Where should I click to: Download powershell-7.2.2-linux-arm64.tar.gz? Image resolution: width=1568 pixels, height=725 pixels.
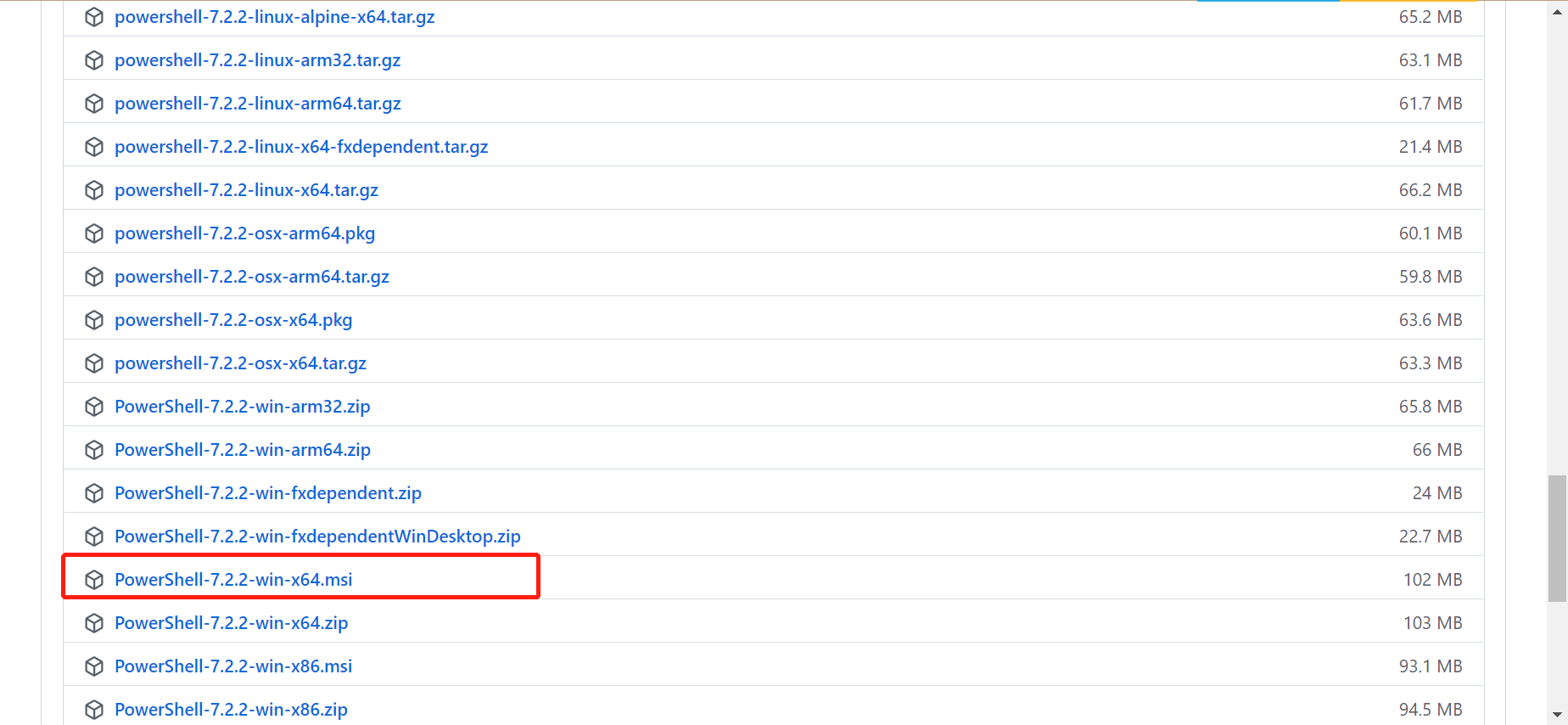pos(258,104)
